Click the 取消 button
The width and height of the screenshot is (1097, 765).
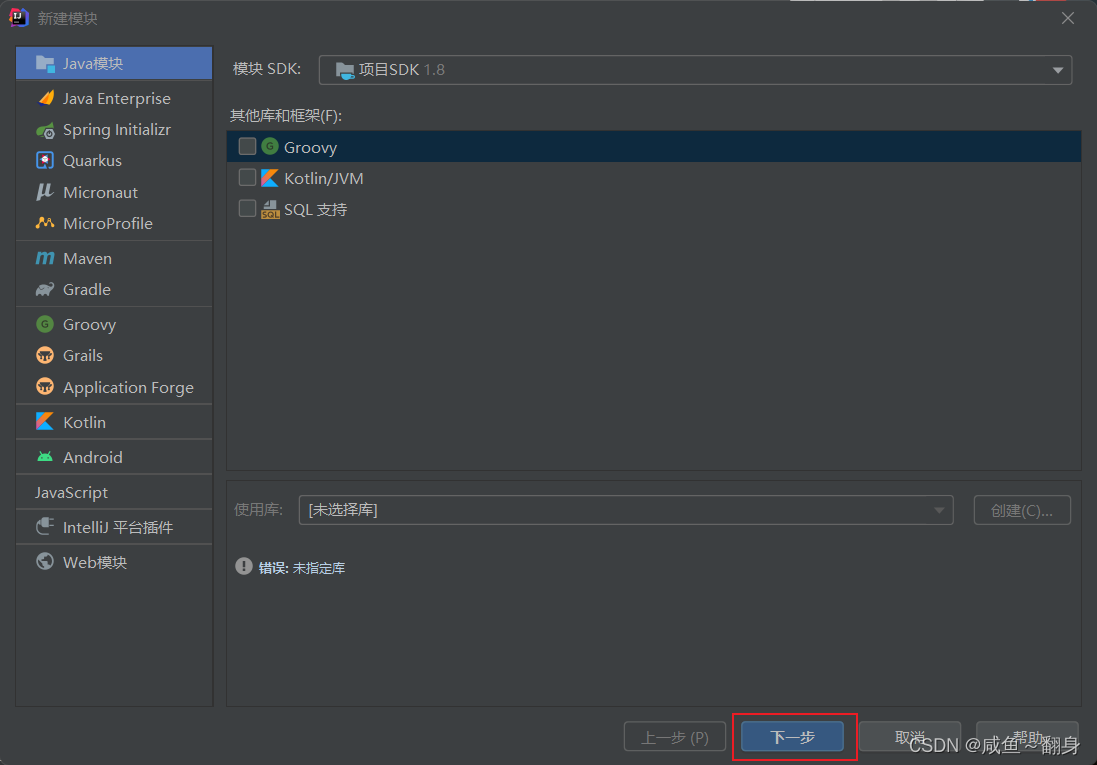pyautogui.click(x=910, y=737)
